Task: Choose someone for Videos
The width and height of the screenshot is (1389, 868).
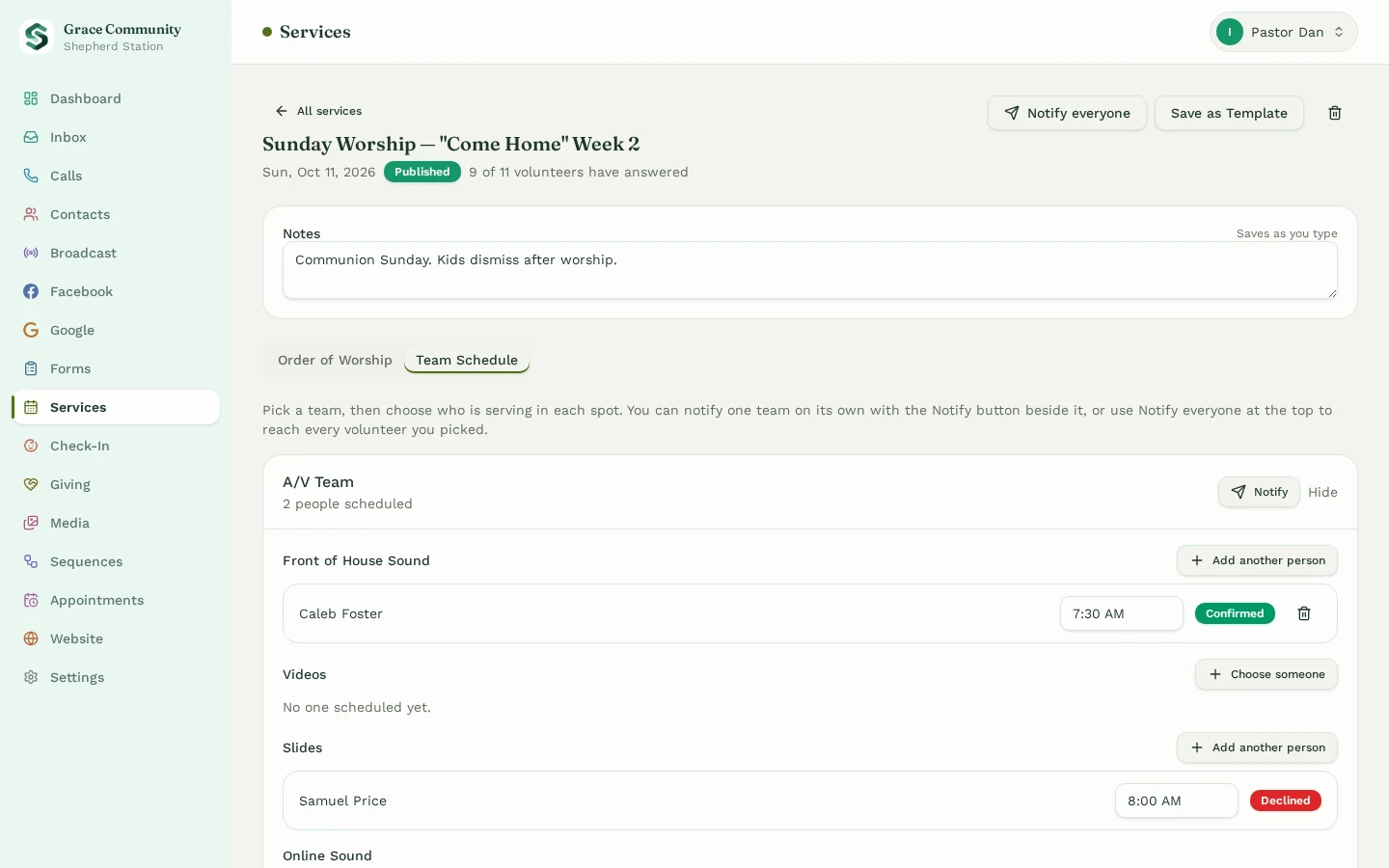Action: pos(1266,674)
